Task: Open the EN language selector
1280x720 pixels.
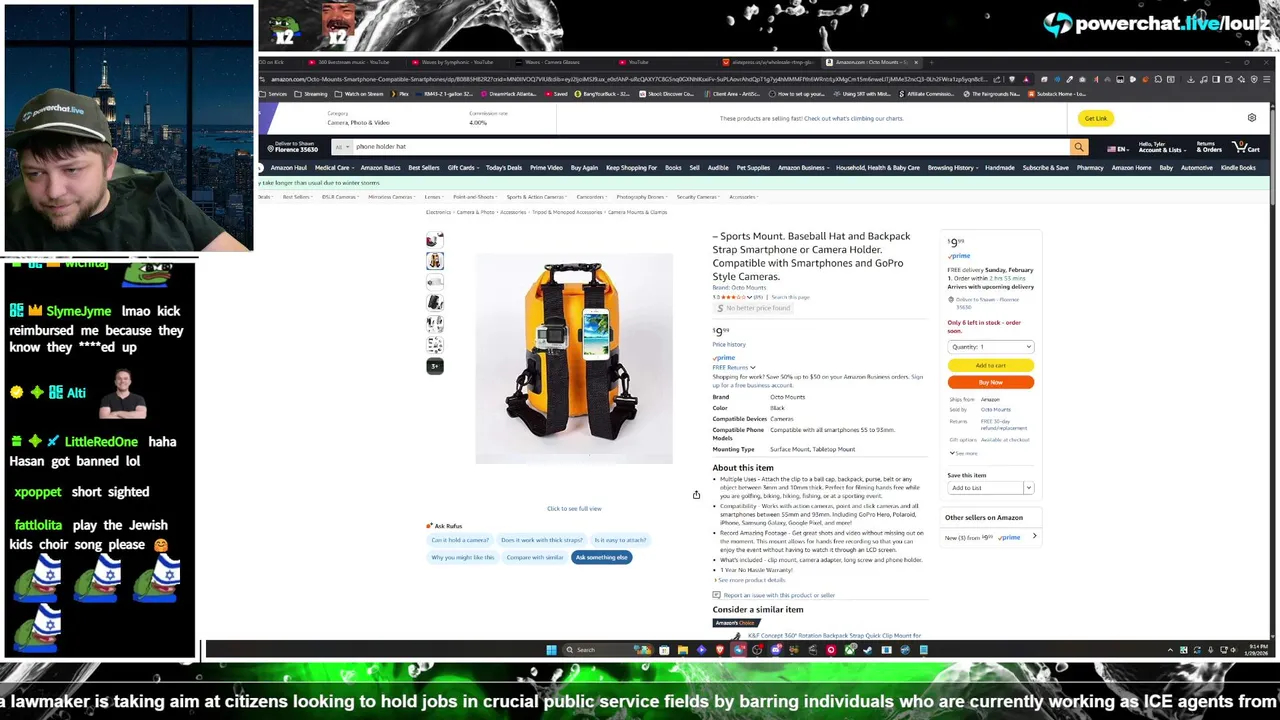Action: coord(1118,149)
